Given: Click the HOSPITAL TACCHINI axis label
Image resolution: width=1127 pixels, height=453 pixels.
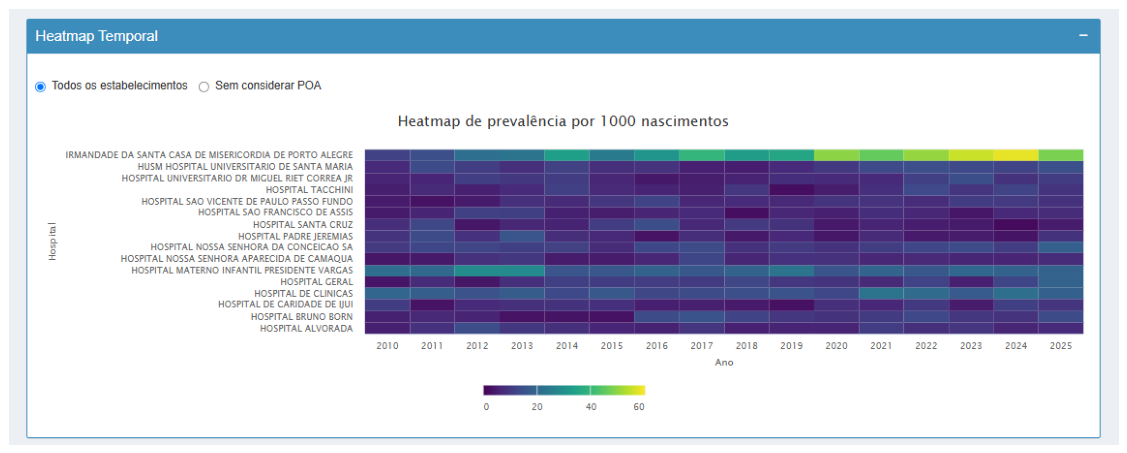Looking at the screenshot, I should coord(311,189).
